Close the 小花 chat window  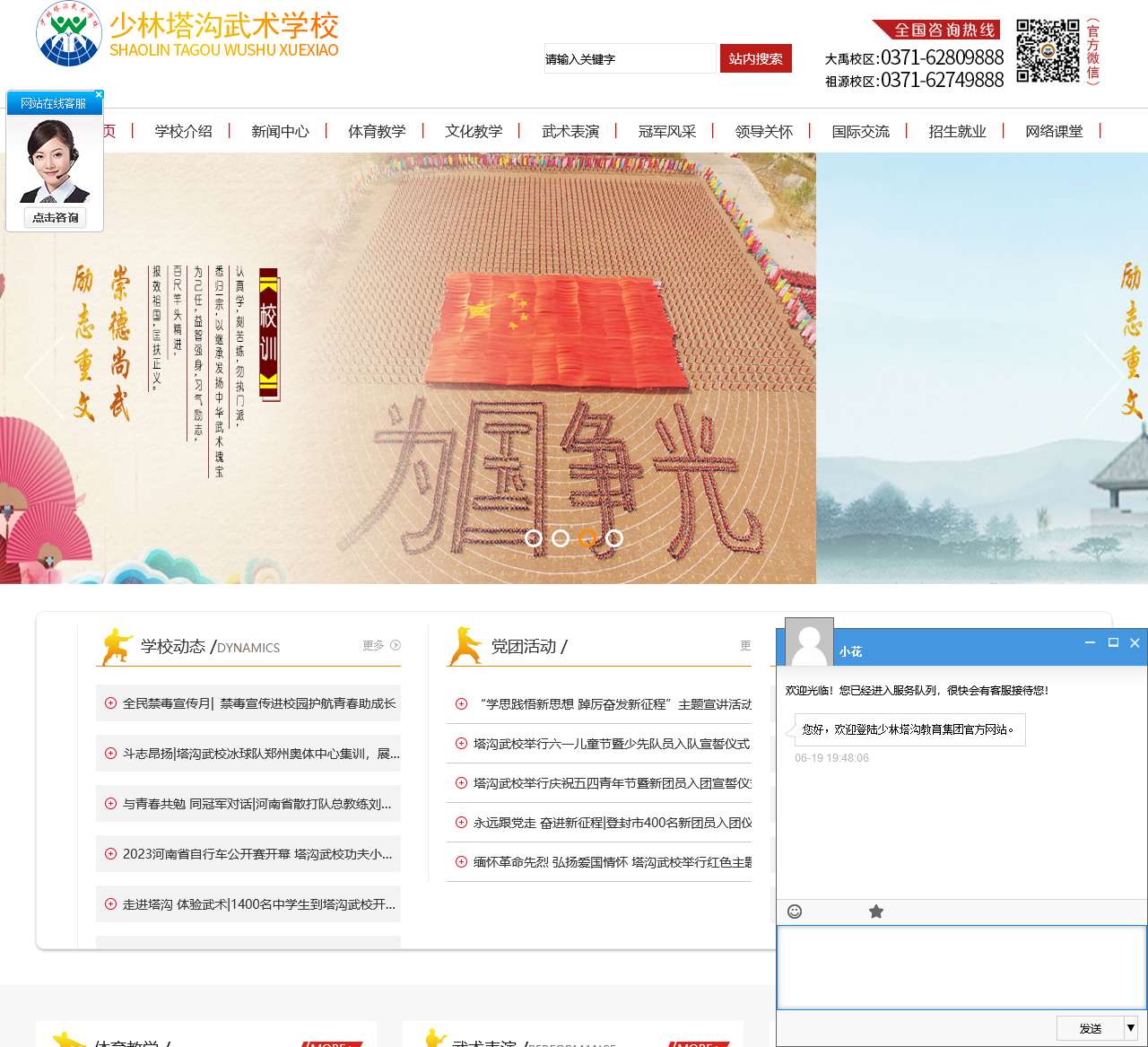1135,642
